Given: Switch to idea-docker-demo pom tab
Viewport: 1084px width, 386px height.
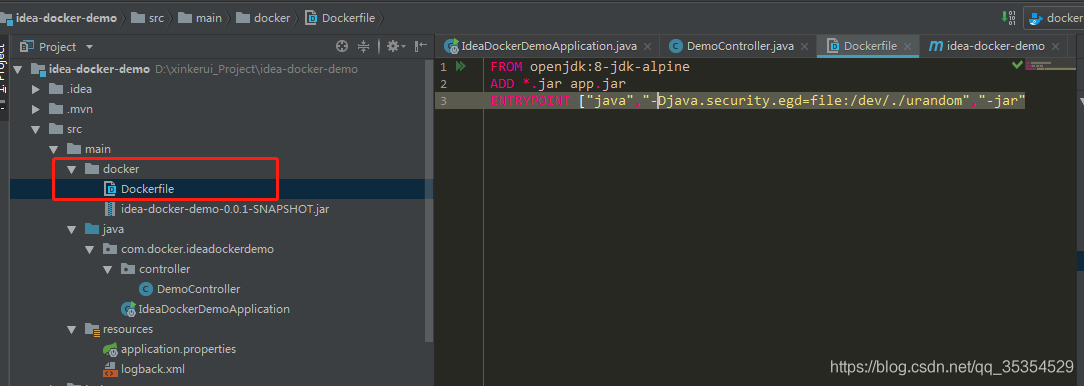Looking at the screenshot, I should [996, 46].
